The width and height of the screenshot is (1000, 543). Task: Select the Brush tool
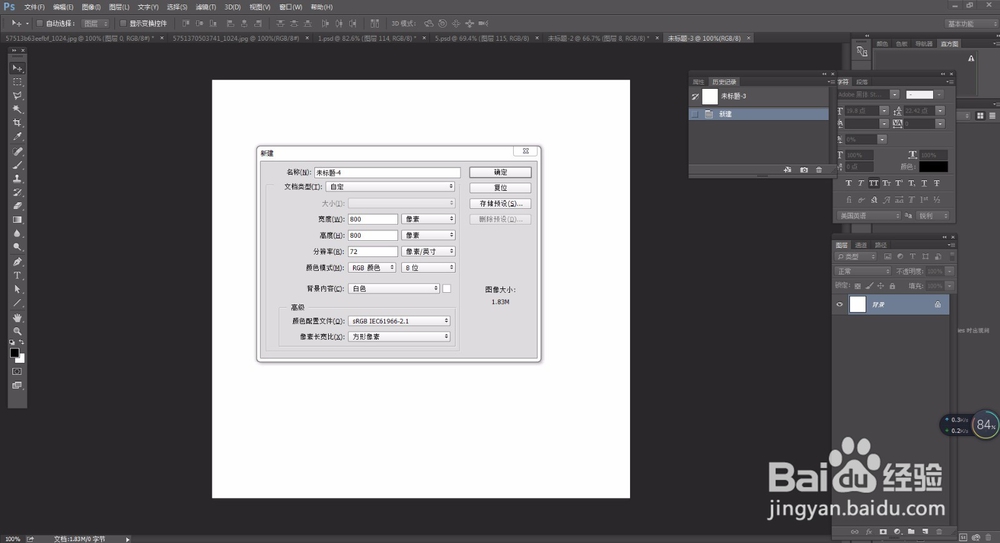[17, 165]
